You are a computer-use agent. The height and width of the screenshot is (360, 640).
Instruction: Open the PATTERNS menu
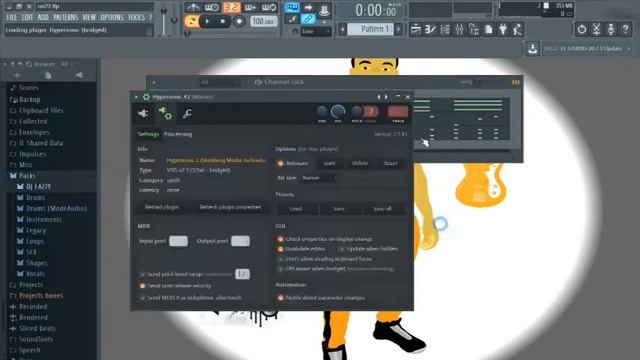(65, 18)
